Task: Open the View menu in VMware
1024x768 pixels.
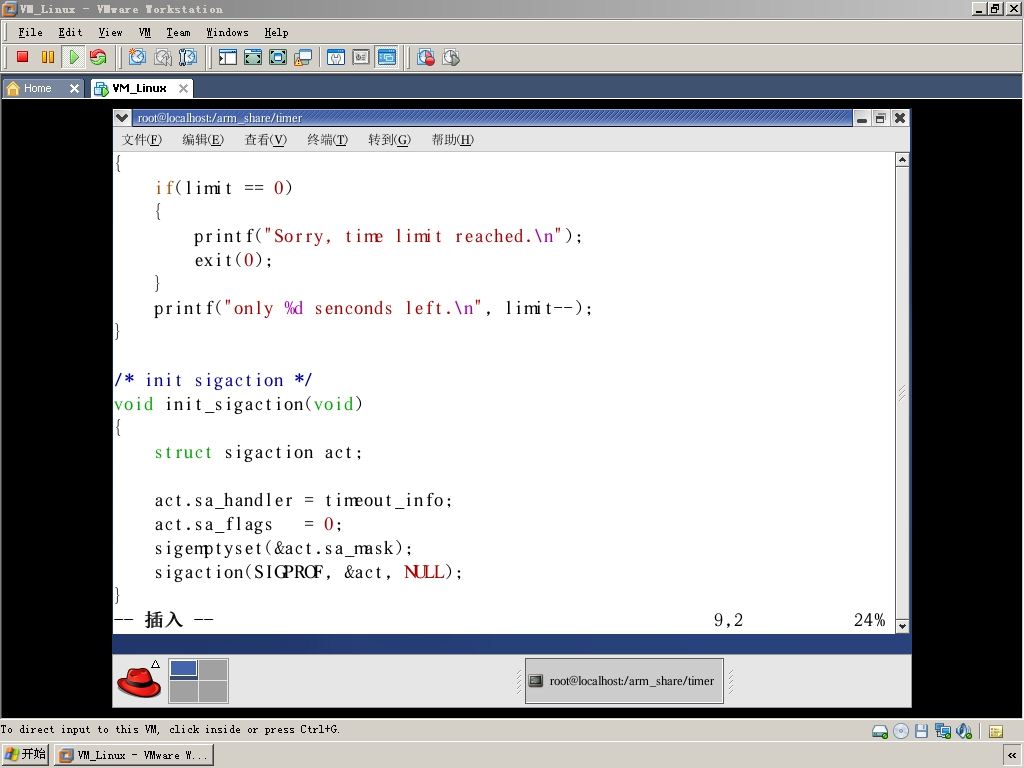Action: [110, 32]
